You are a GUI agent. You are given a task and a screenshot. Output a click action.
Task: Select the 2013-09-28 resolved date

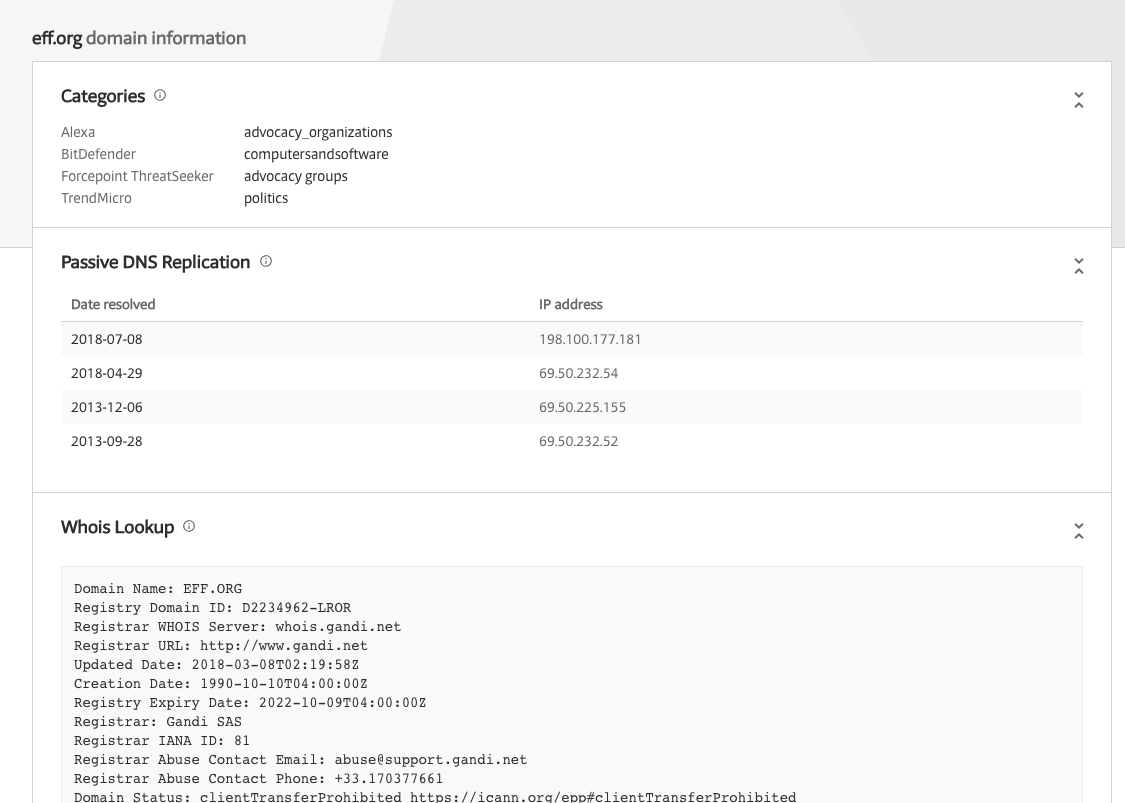pos(106,441)
